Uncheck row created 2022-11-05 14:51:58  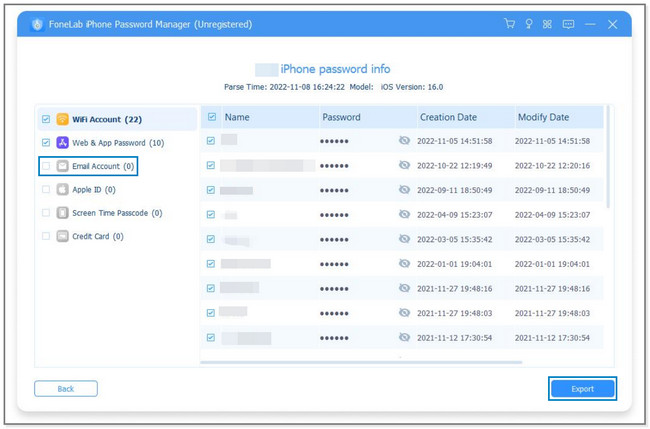click(x=211, y=141)
